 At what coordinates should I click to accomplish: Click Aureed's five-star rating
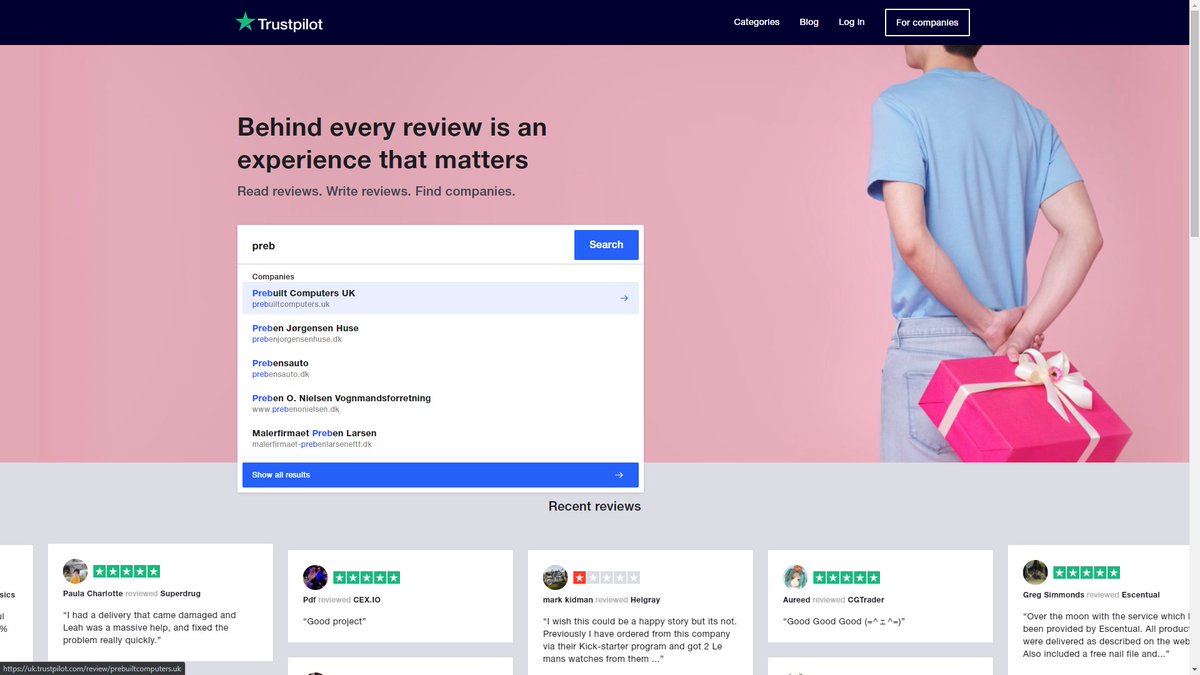point(846,577)
